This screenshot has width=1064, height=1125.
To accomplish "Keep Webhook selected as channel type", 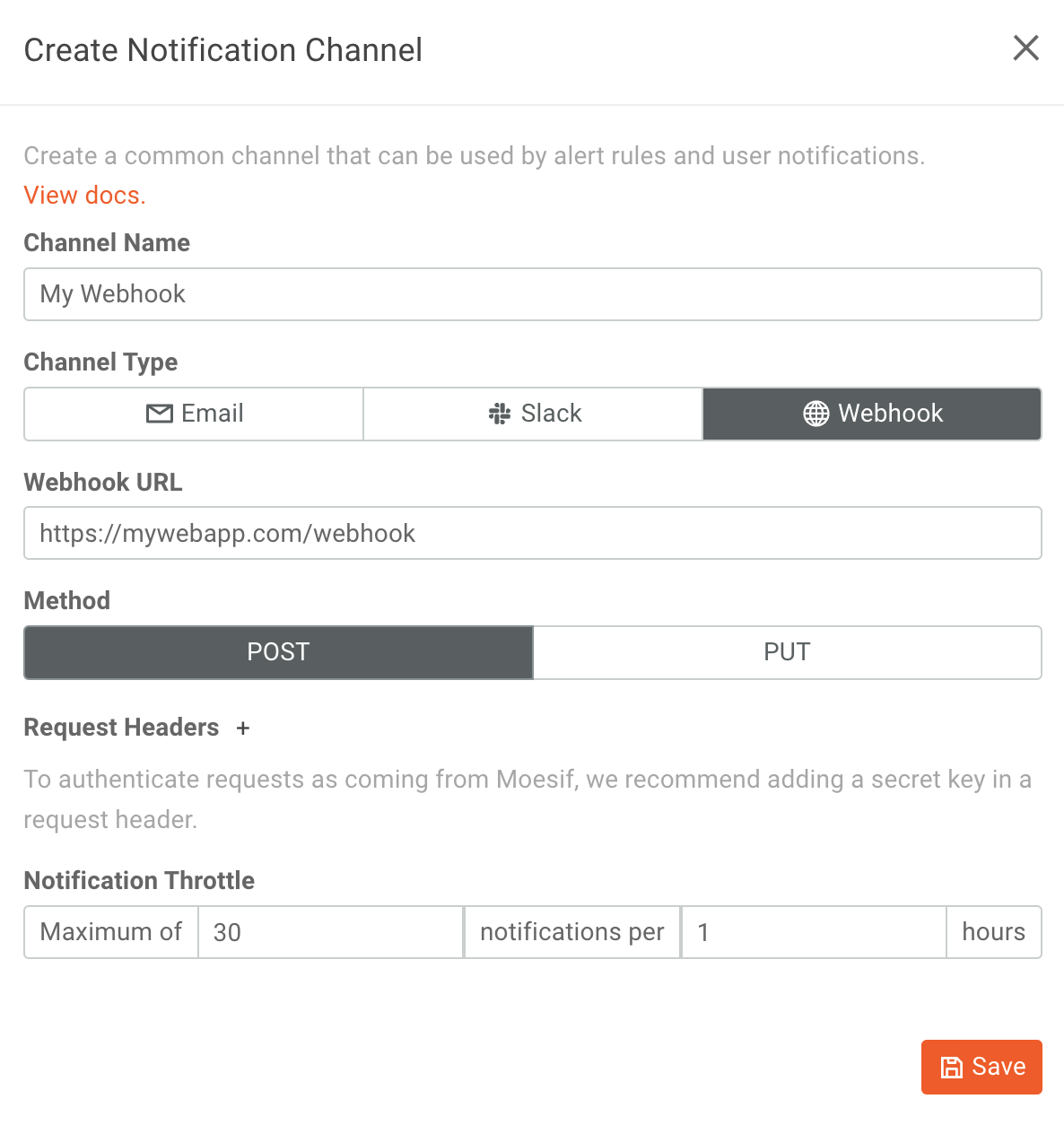I will point(871,414).
